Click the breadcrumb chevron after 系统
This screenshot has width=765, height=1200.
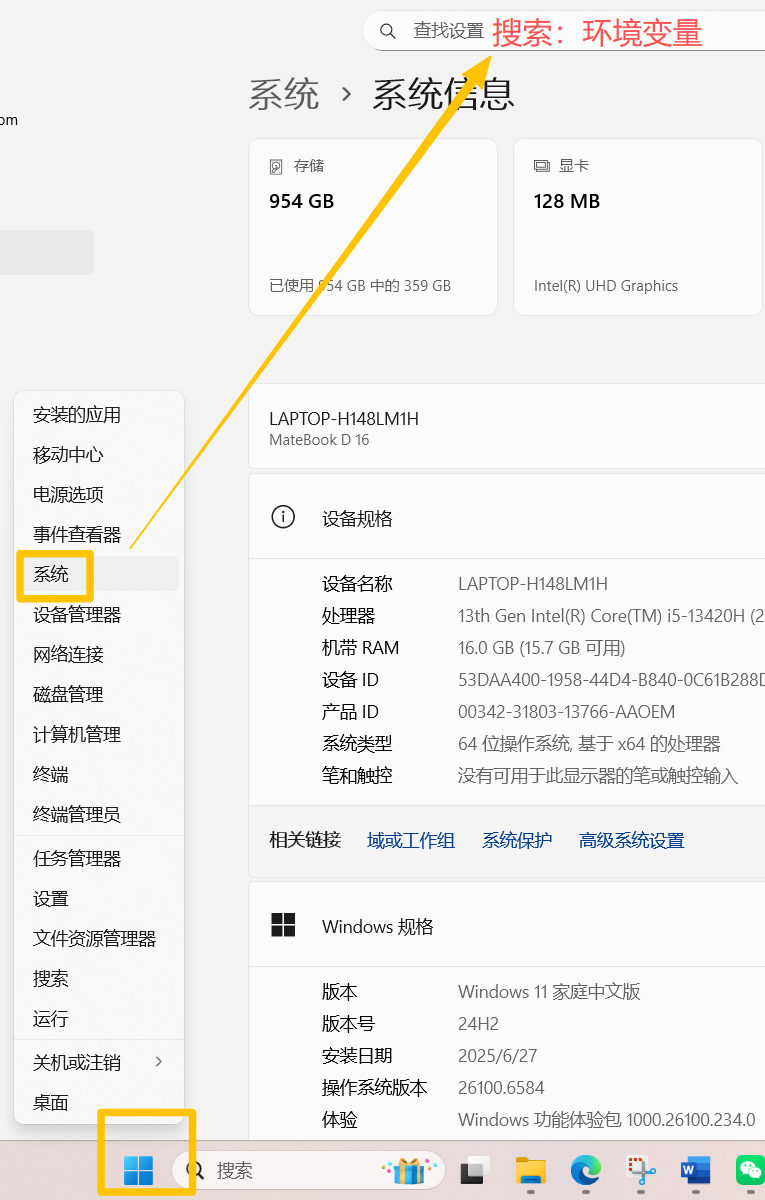click(346, 94)
